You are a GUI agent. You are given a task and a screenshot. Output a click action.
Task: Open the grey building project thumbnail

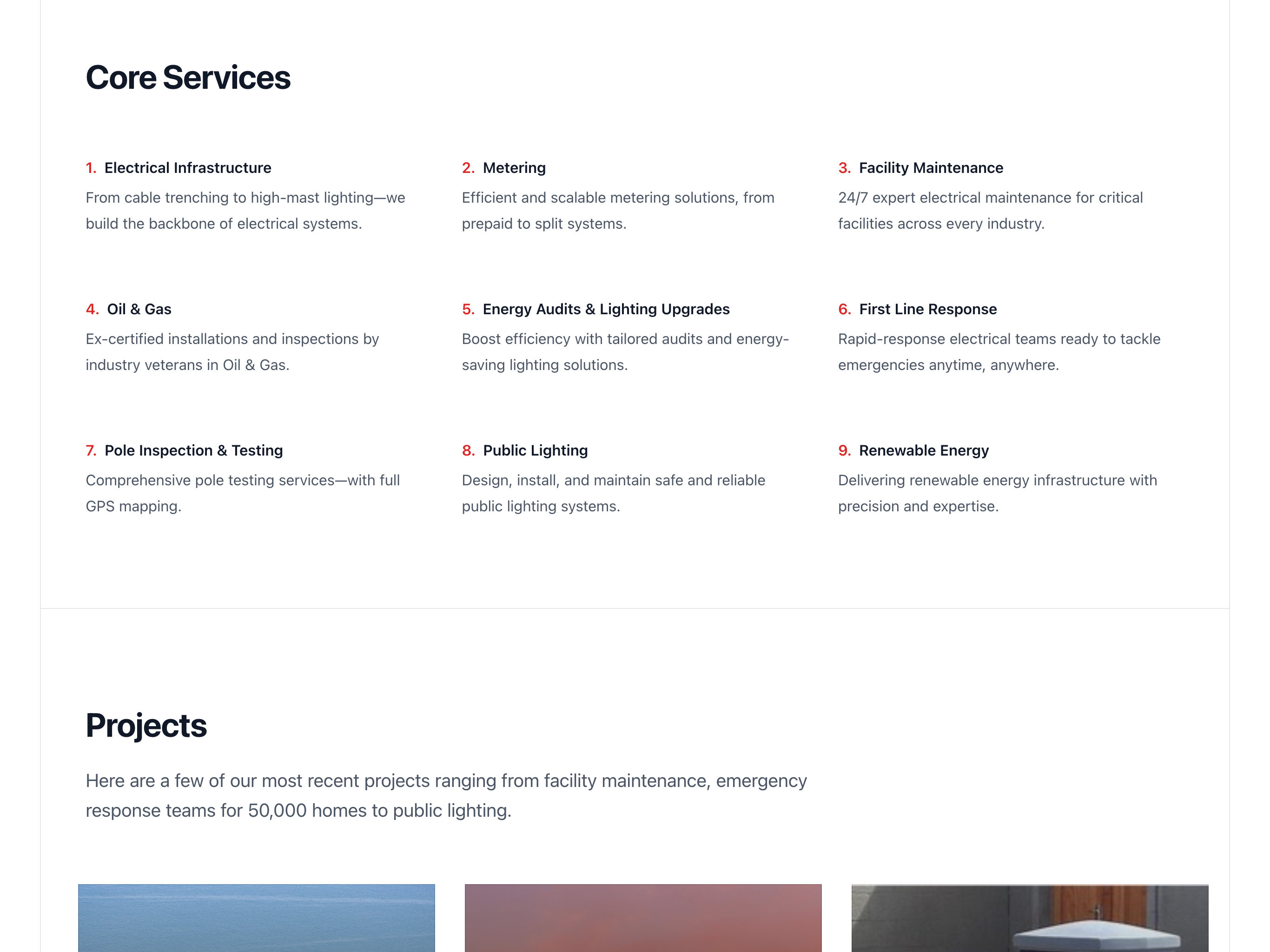(x=1030, y=918)
